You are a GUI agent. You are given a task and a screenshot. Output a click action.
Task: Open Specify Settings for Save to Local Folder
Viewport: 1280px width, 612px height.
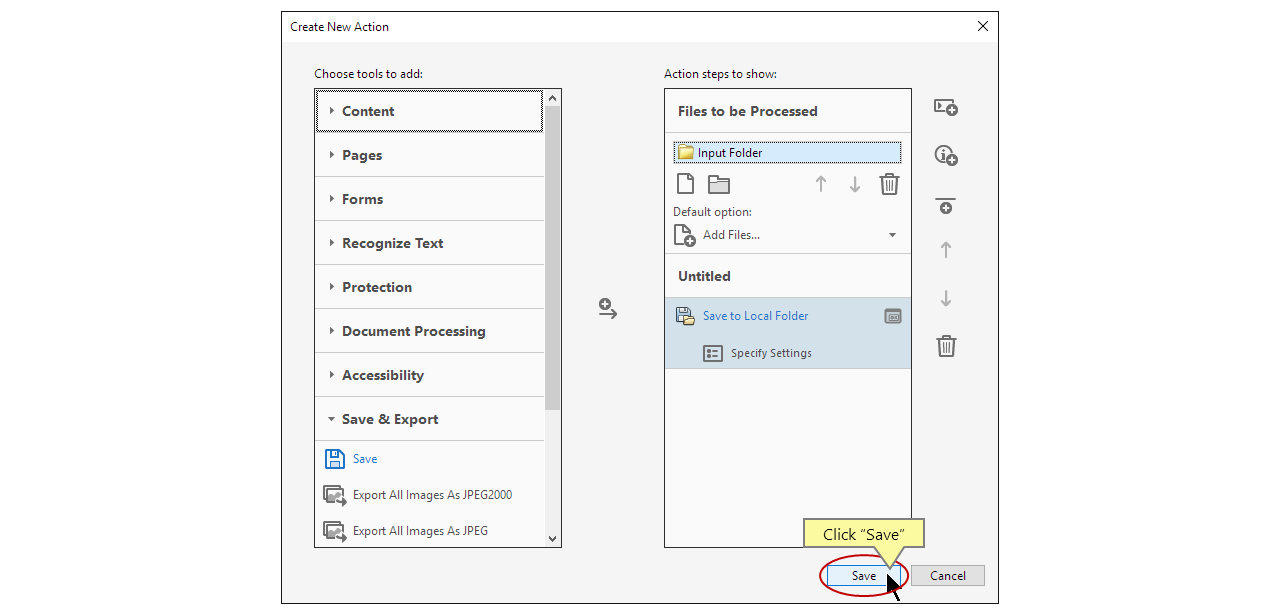(770, 352)
